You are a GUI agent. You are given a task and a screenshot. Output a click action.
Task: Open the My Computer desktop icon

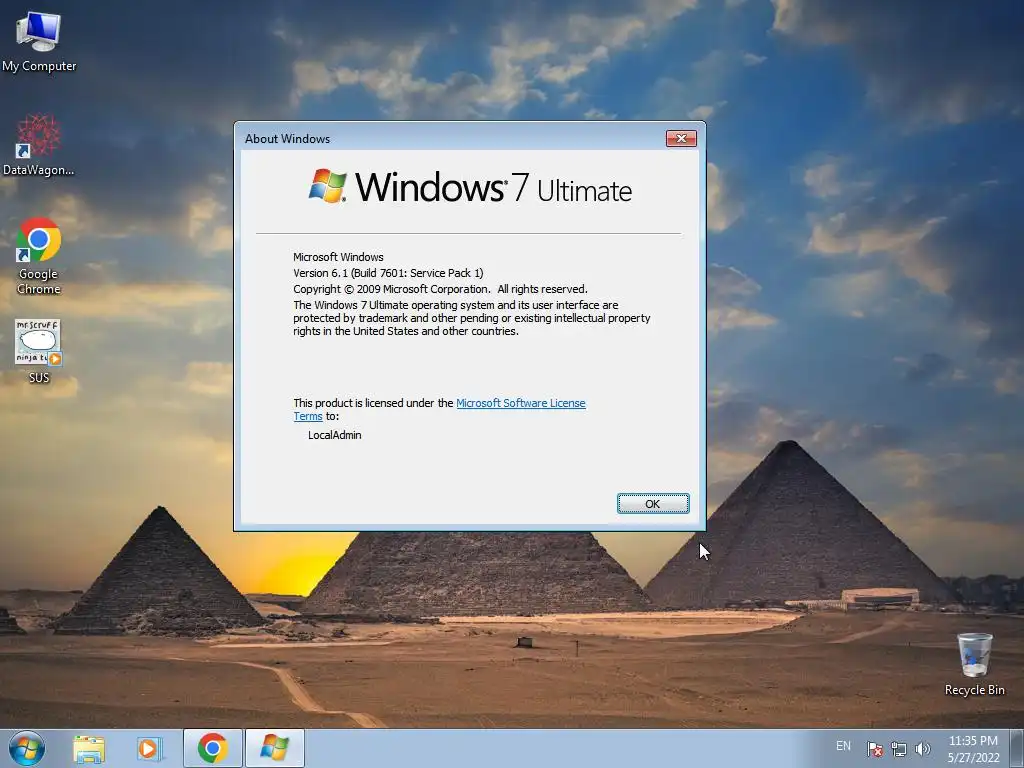tap(39, 41)
